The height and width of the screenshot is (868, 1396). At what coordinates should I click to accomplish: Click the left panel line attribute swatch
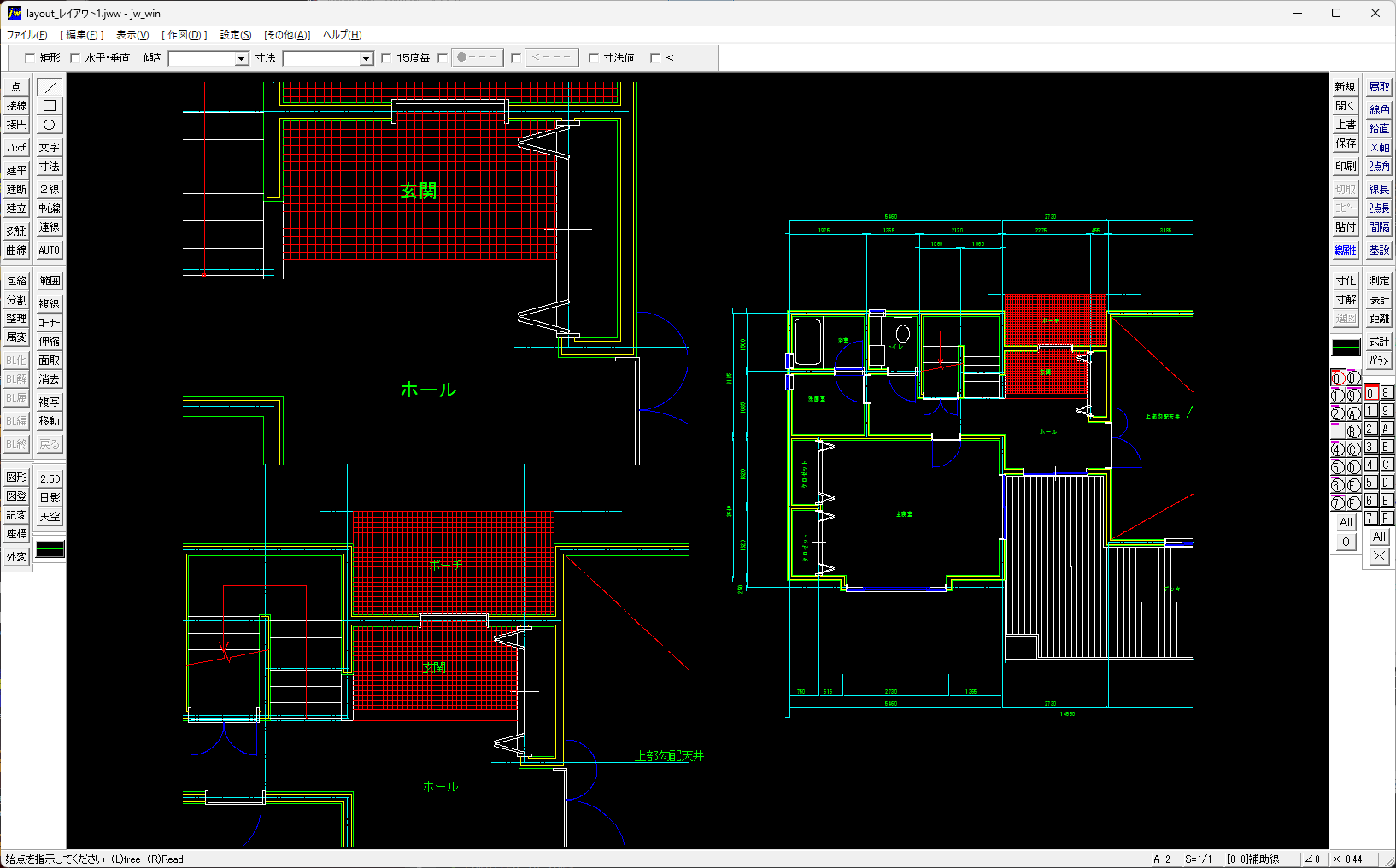50,549
